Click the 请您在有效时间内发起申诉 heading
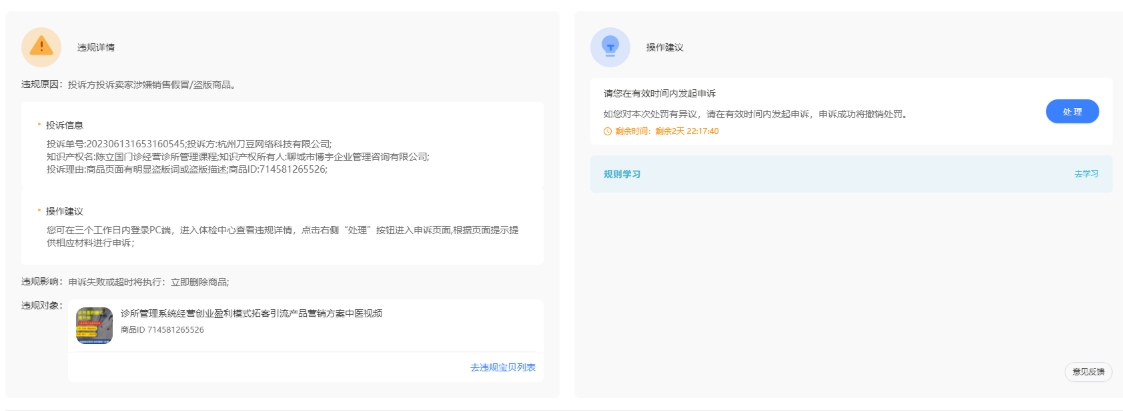 tap(659, 94)
